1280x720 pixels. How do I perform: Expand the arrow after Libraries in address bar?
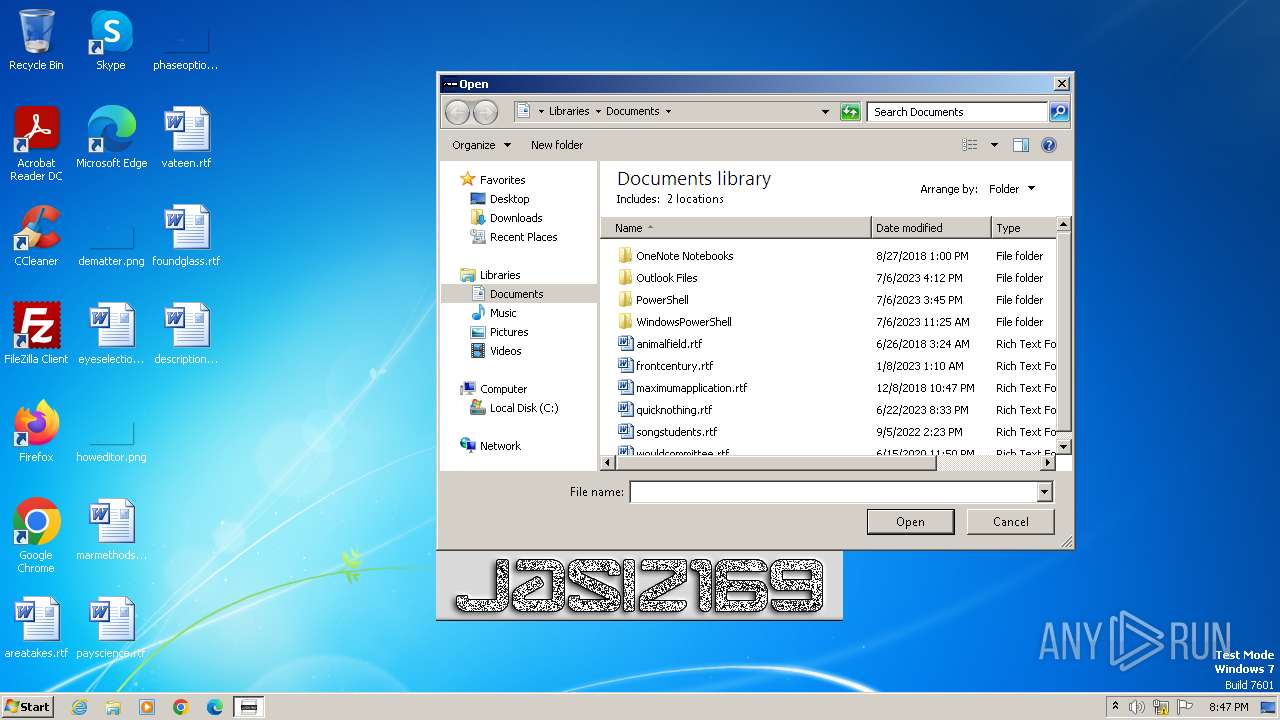[x=598, y=112]
